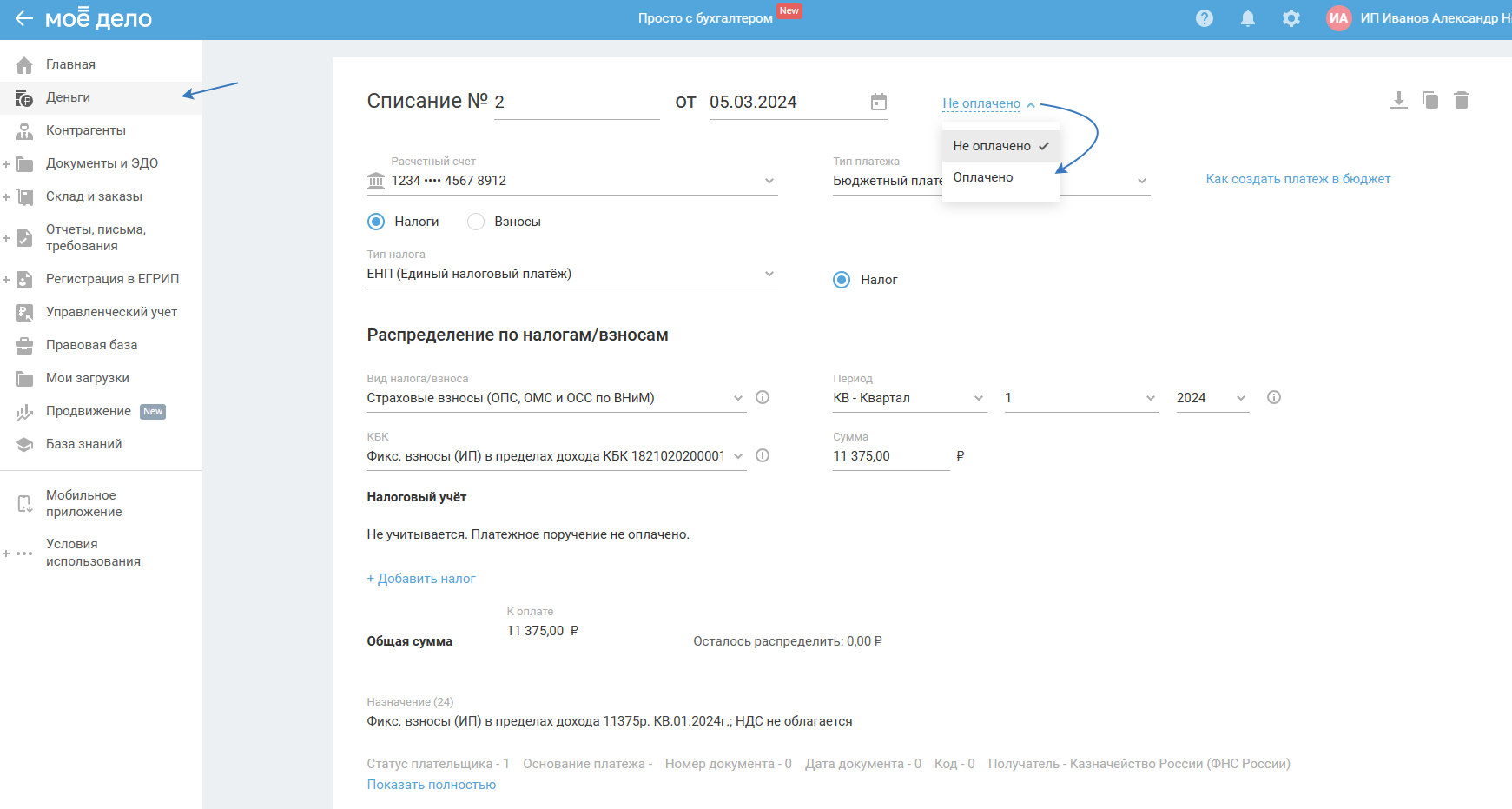Open notifications bell
The image size is (1512, 809).
pos(1248,18)
